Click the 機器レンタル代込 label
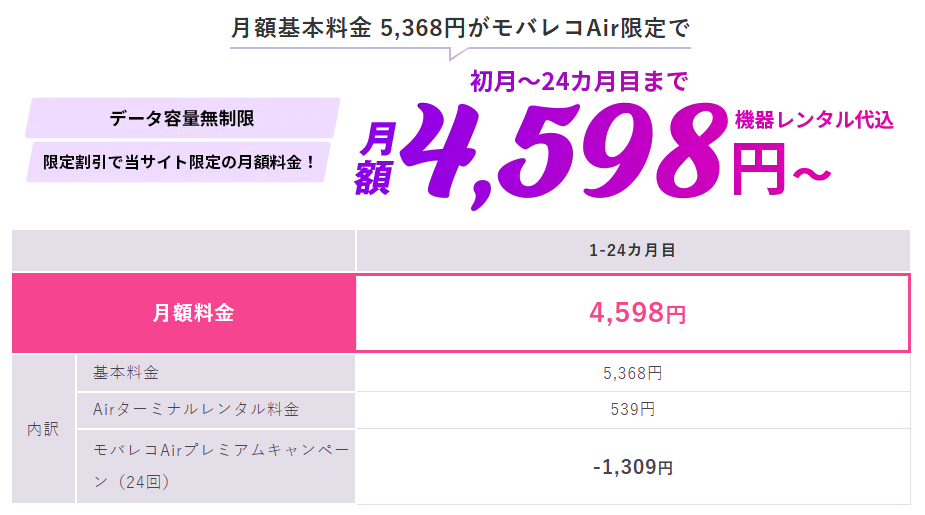Image resolution: width=925 pixels, height=515 pixels. [x=814, y=120]
